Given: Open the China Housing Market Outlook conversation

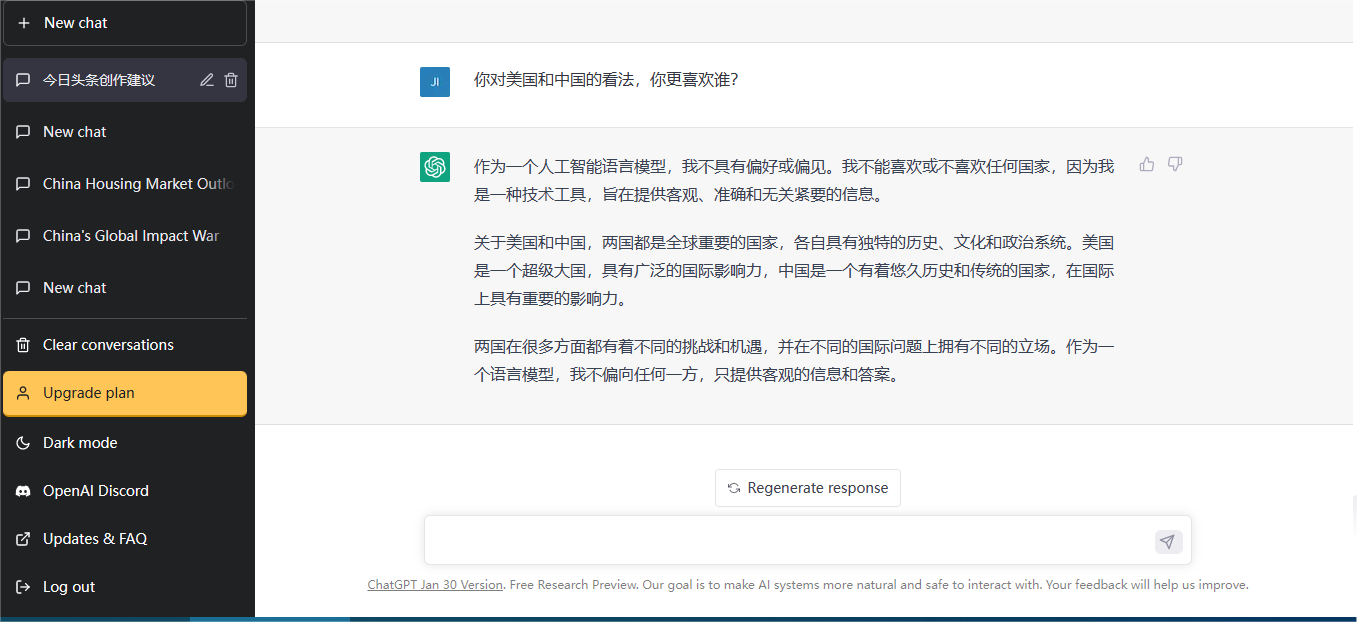Looking at the screenshot, I should pos(125,184).
